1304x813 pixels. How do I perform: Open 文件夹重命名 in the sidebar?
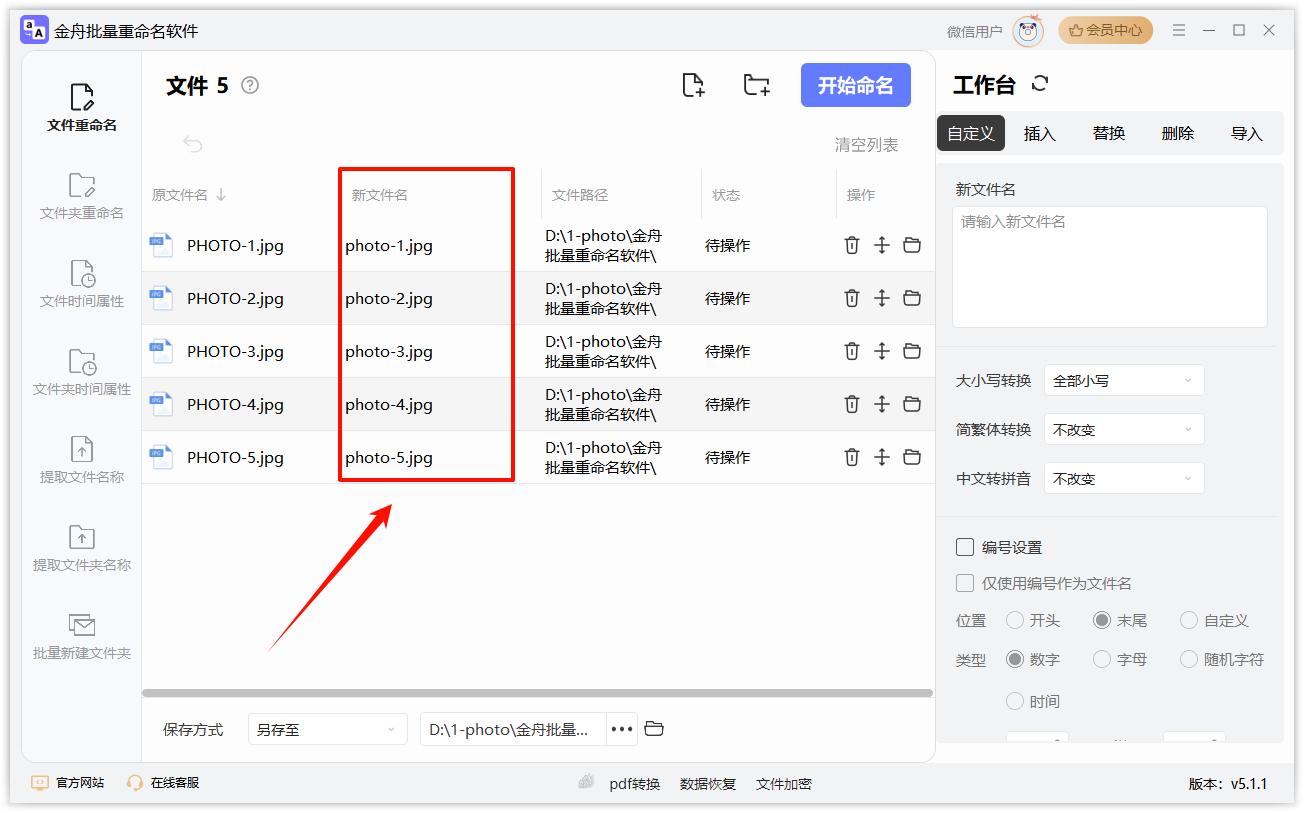tap(82, 196)
